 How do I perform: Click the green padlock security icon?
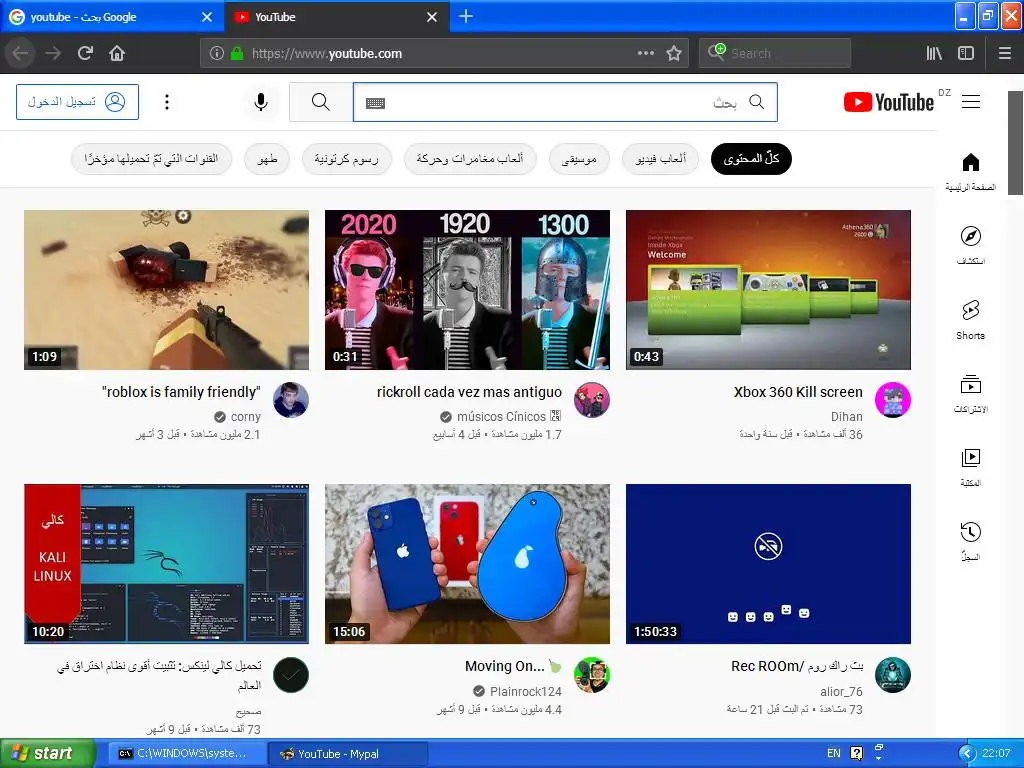237,54
